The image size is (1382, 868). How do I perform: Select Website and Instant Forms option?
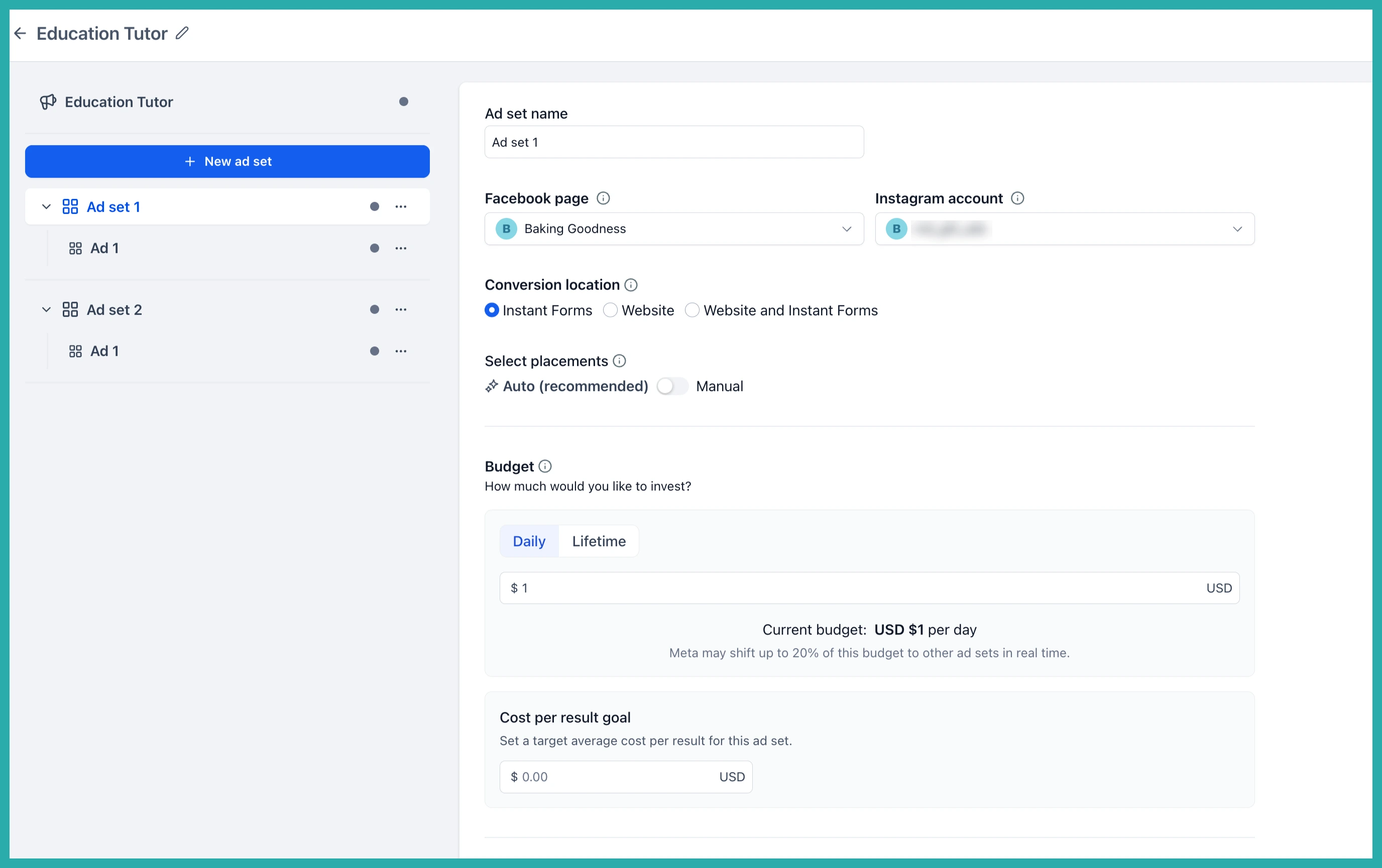point(692,310)
